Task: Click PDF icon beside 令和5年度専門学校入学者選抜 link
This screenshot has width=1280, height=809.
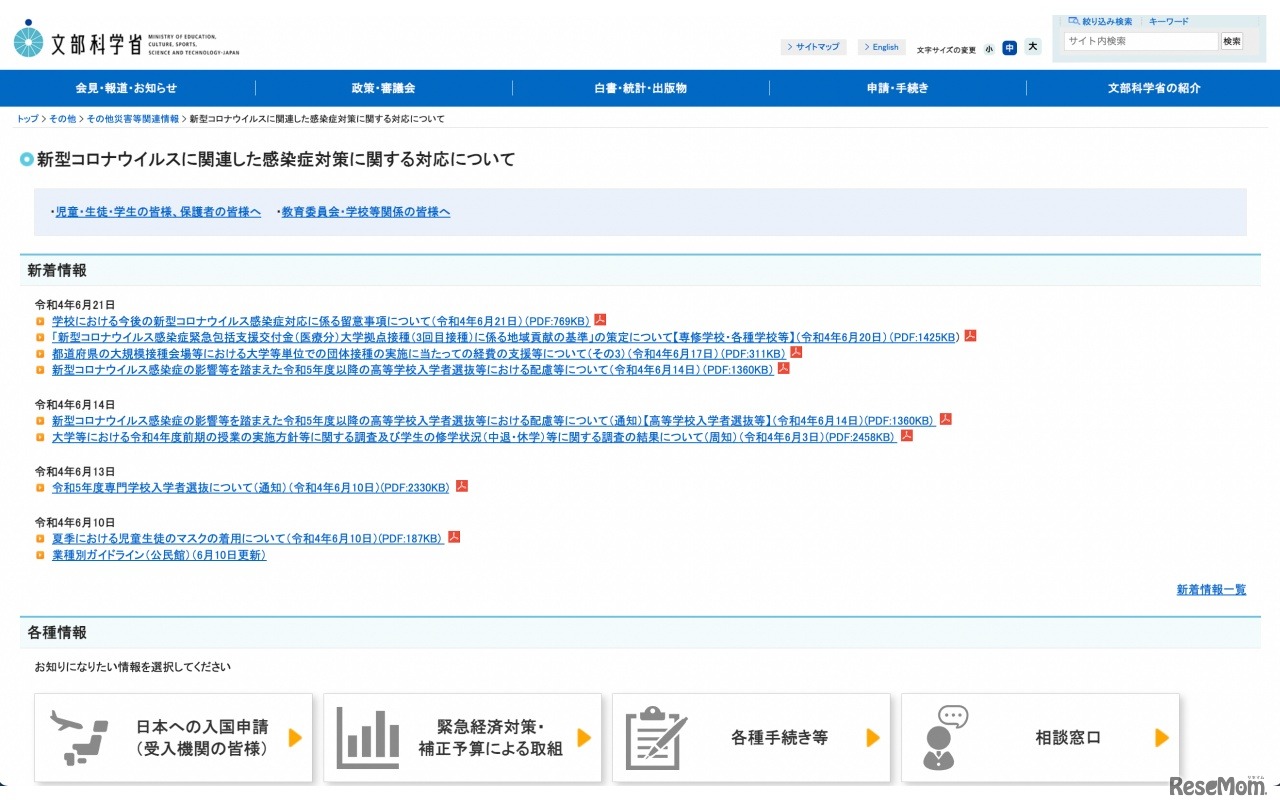Action: (x=462, y=486)
